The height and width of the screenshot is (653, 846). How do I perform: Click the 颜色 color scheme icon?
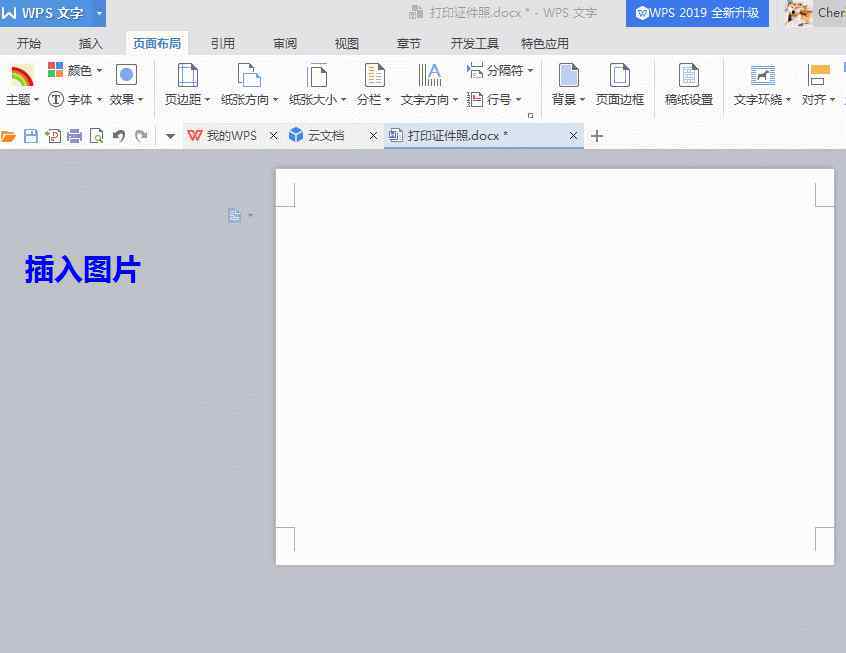tap(56, 70)
